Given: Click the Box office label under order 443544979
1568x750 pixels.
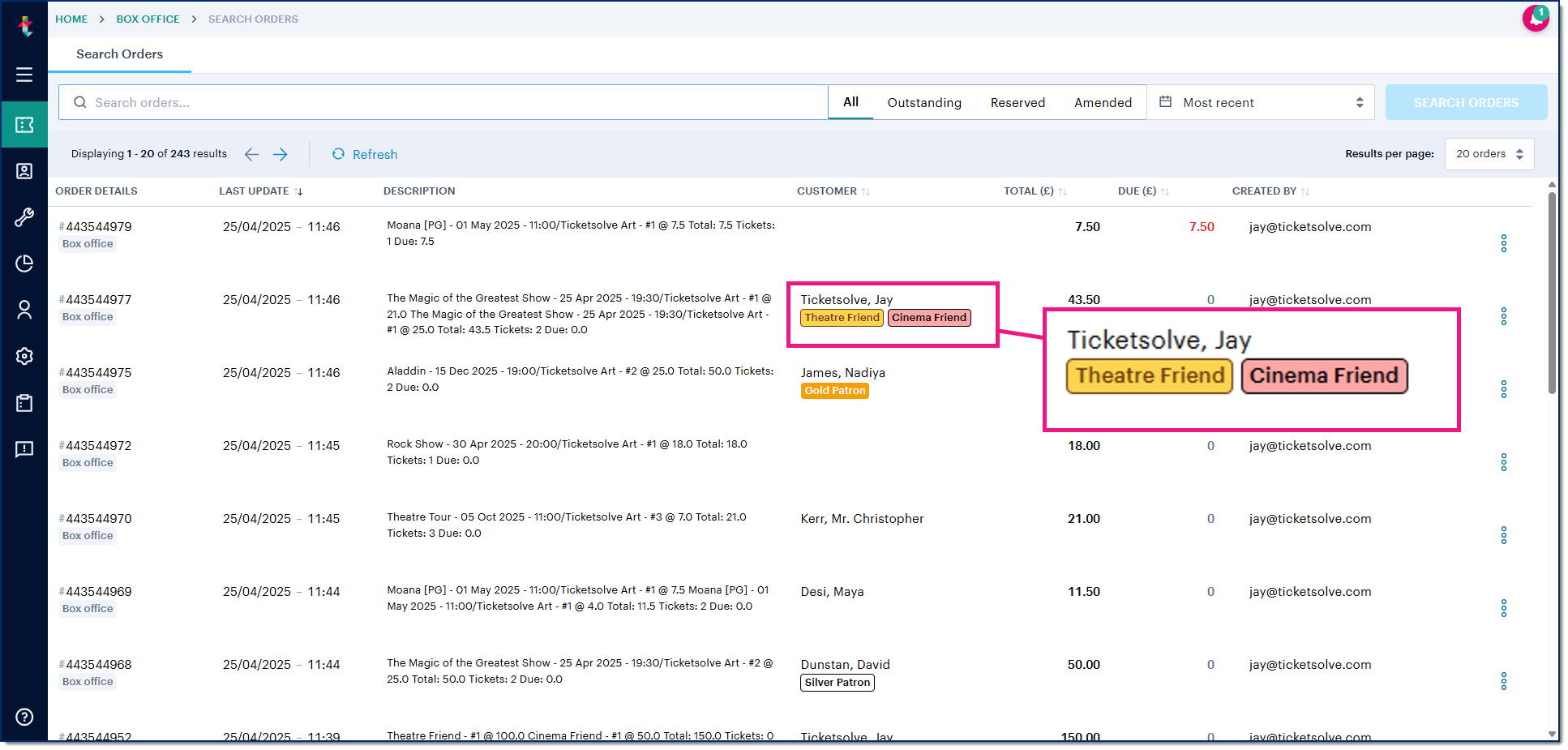Looking at the screenshot, I should coord(88,244).
